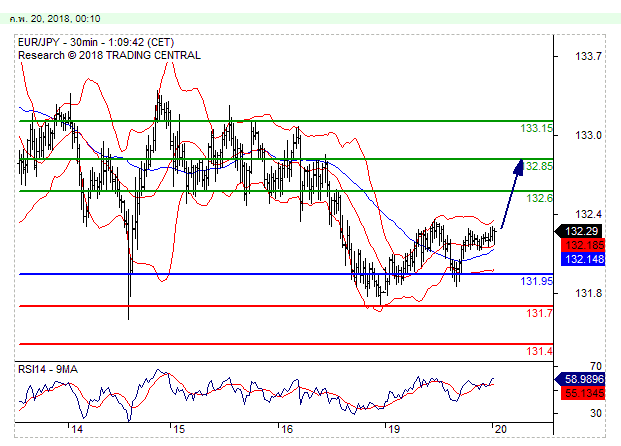This screenshot has height=446, width=621.
Task: Click the date axis label 19
Action: (x=394, y=429)
